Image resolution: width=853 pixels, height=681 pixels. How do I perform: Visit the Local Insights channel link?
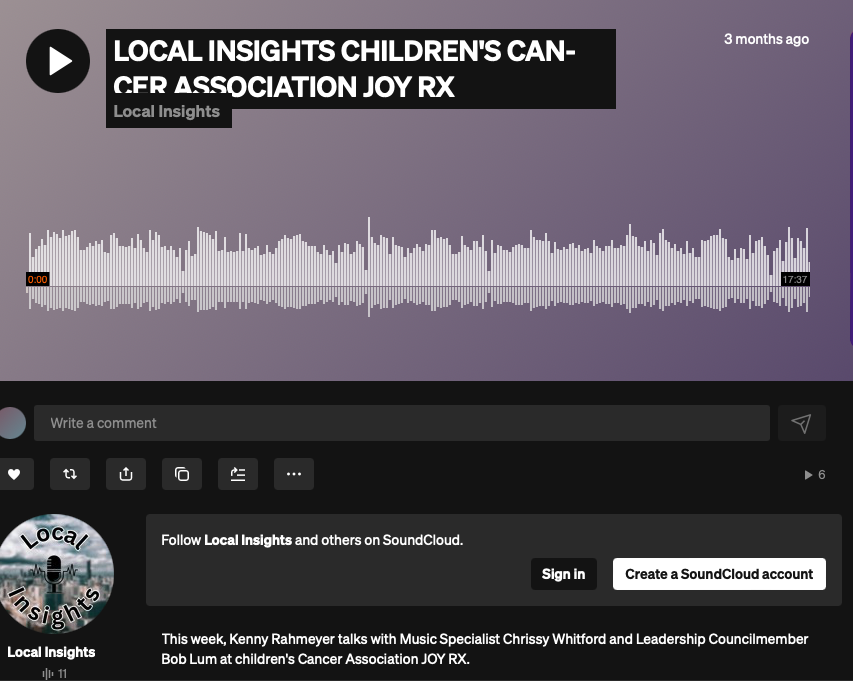pyautogui.click(x=166, y=111)
